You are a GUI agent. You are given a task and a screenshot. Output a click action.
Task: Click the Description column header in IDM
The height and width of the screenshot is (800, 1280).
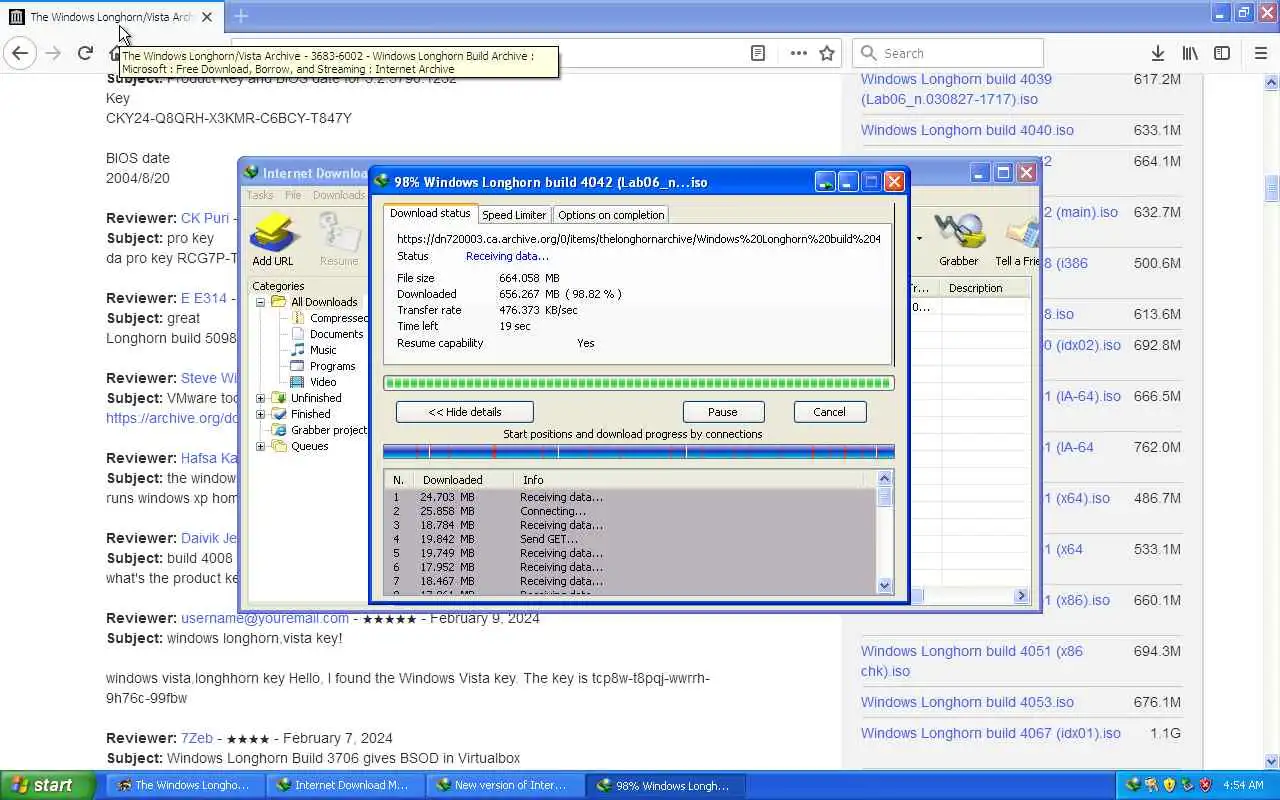tap(985, 288)
